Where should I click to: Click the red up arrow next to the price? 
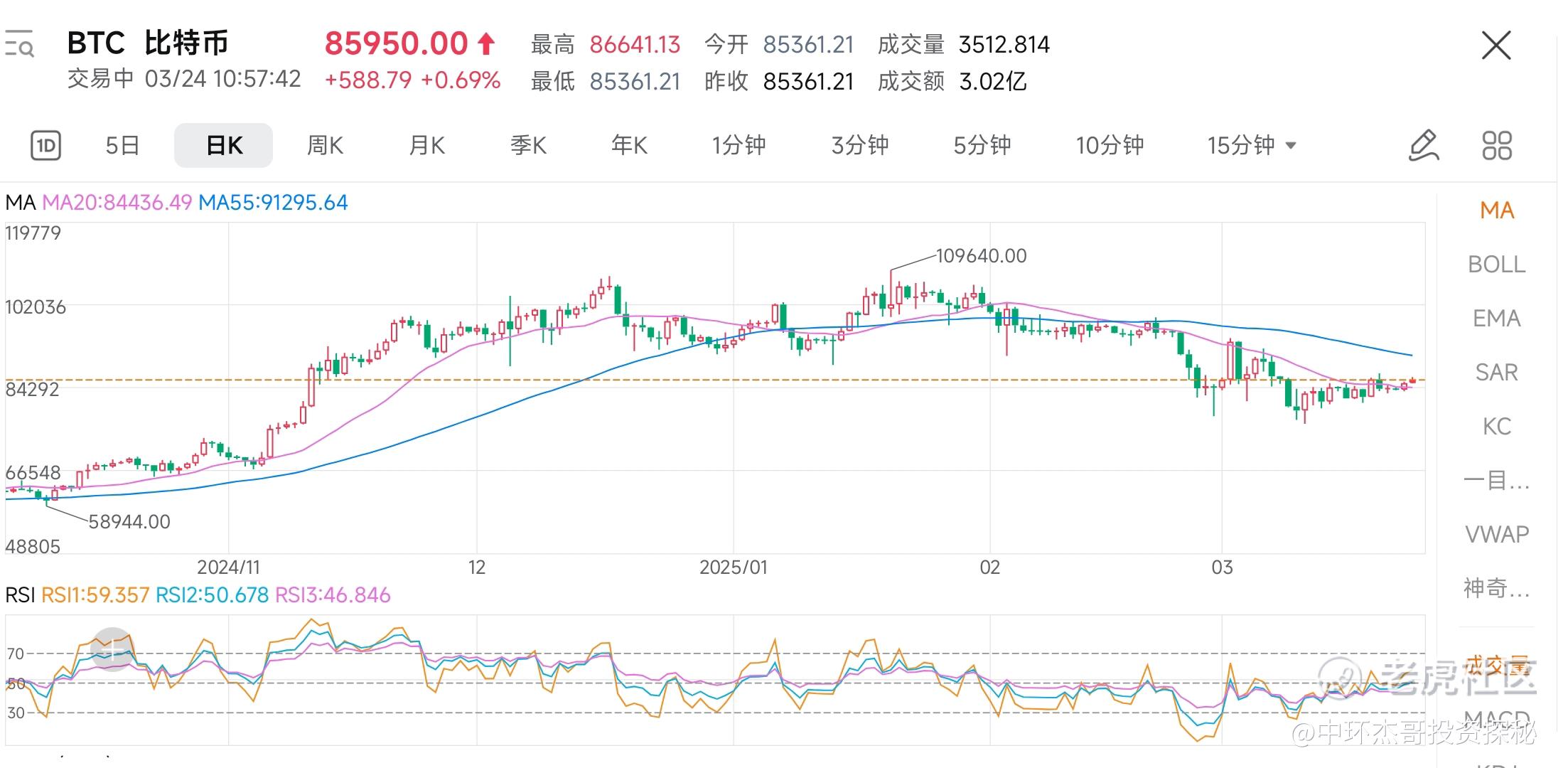pos(486,44)
